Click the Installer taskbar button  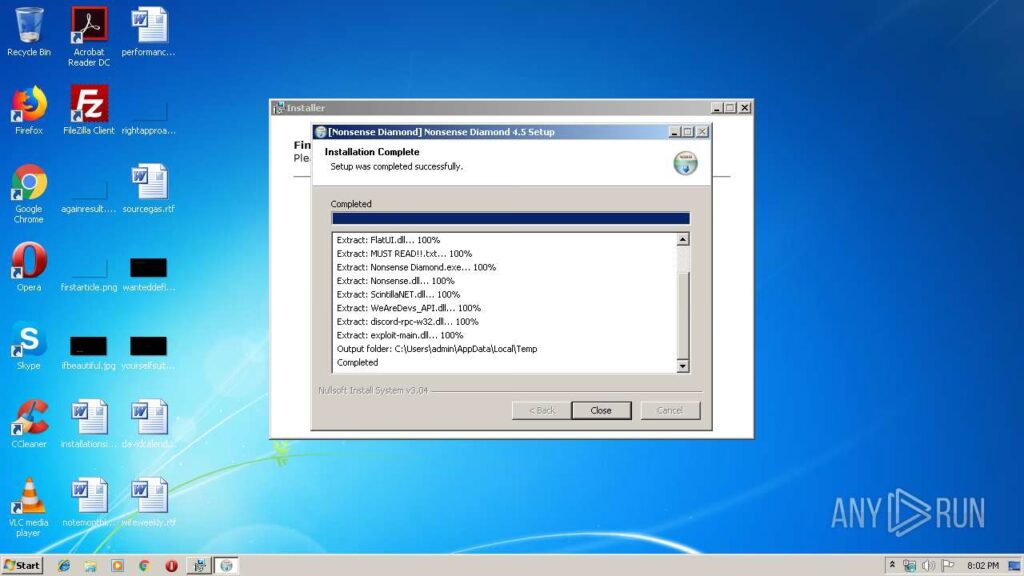[199, 566]
